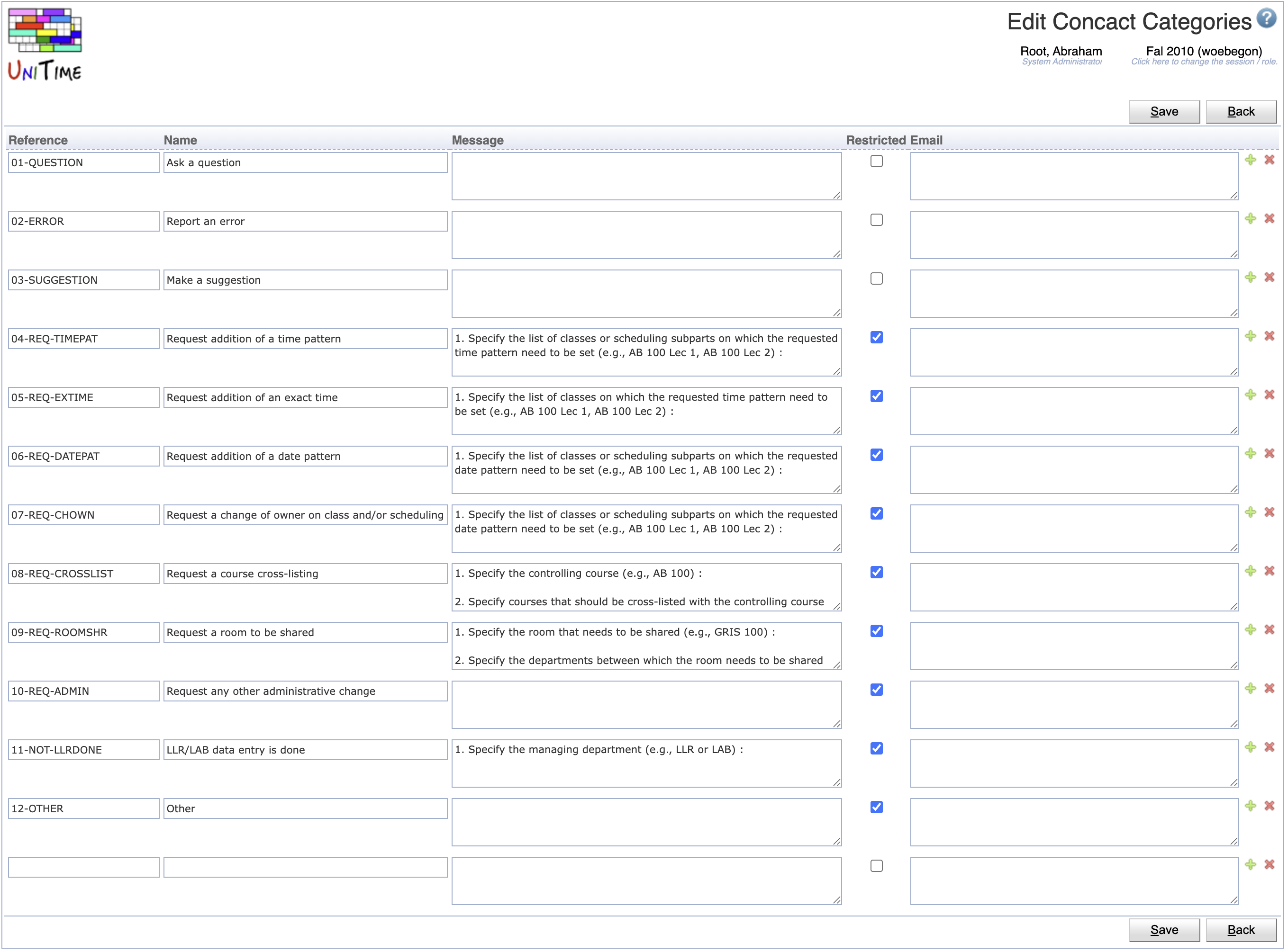Viewport: 1288px width, 952px height.
Task: Add a row after 06-REQ-DATEPAT
Action: coord(1251,454)
